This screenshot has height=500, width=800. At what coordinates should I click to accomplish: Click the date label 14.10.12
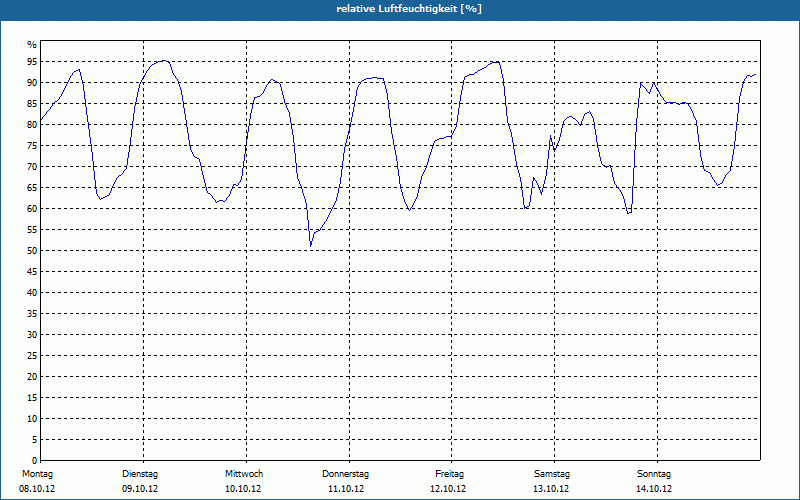tap(654, 489)
